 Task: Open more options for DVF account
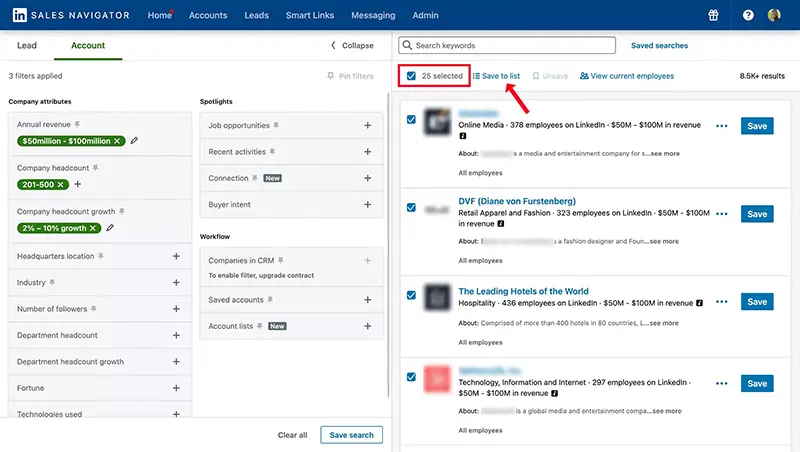point(721,214)
